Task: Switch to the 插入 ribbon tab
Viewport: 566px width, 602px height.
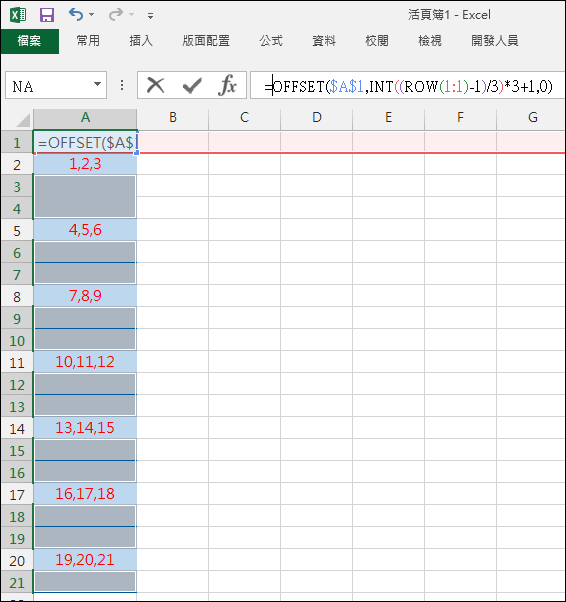Action: click(x=141, y=41)
